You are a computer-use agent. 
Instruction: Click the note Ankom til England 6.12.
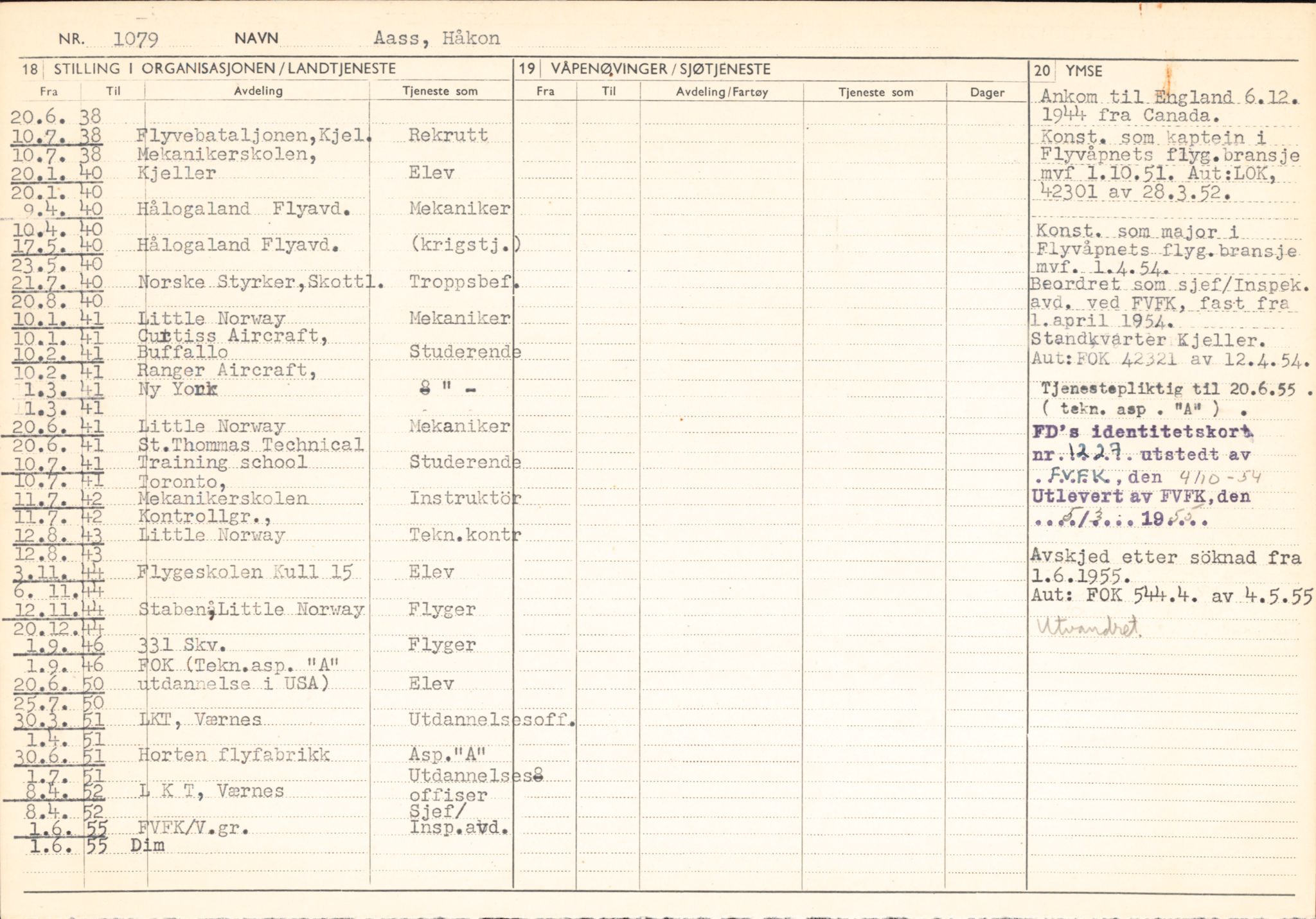point(1169,97)
